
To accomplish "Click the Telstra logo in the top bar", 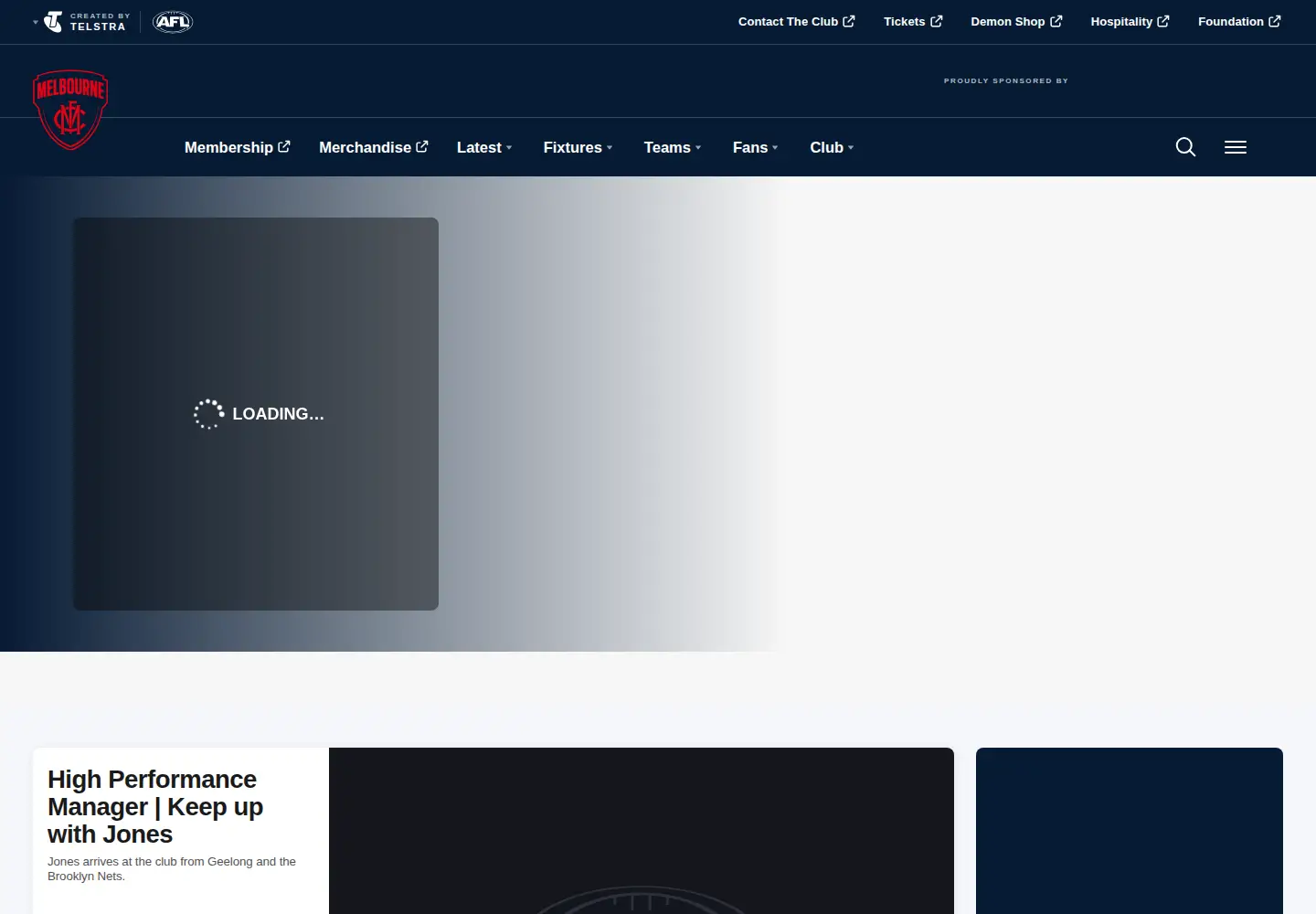I will (85, 22).
